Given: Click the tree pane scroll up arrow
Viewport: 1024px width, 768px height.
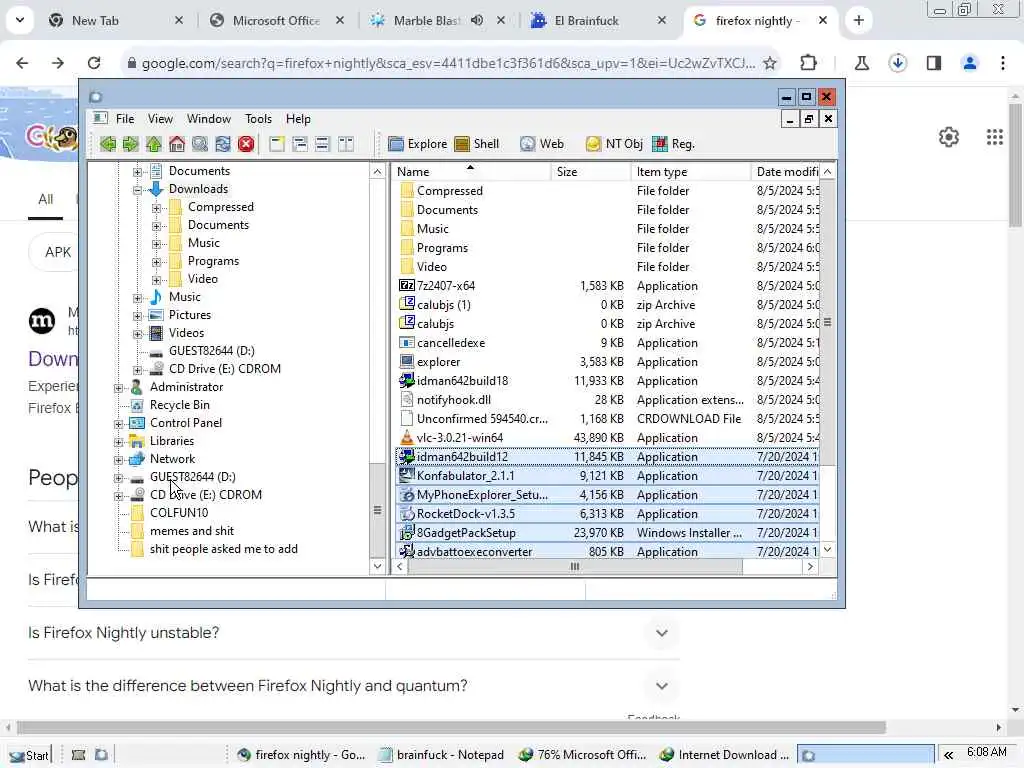Looking at the screenshot, I should (377, 172).
